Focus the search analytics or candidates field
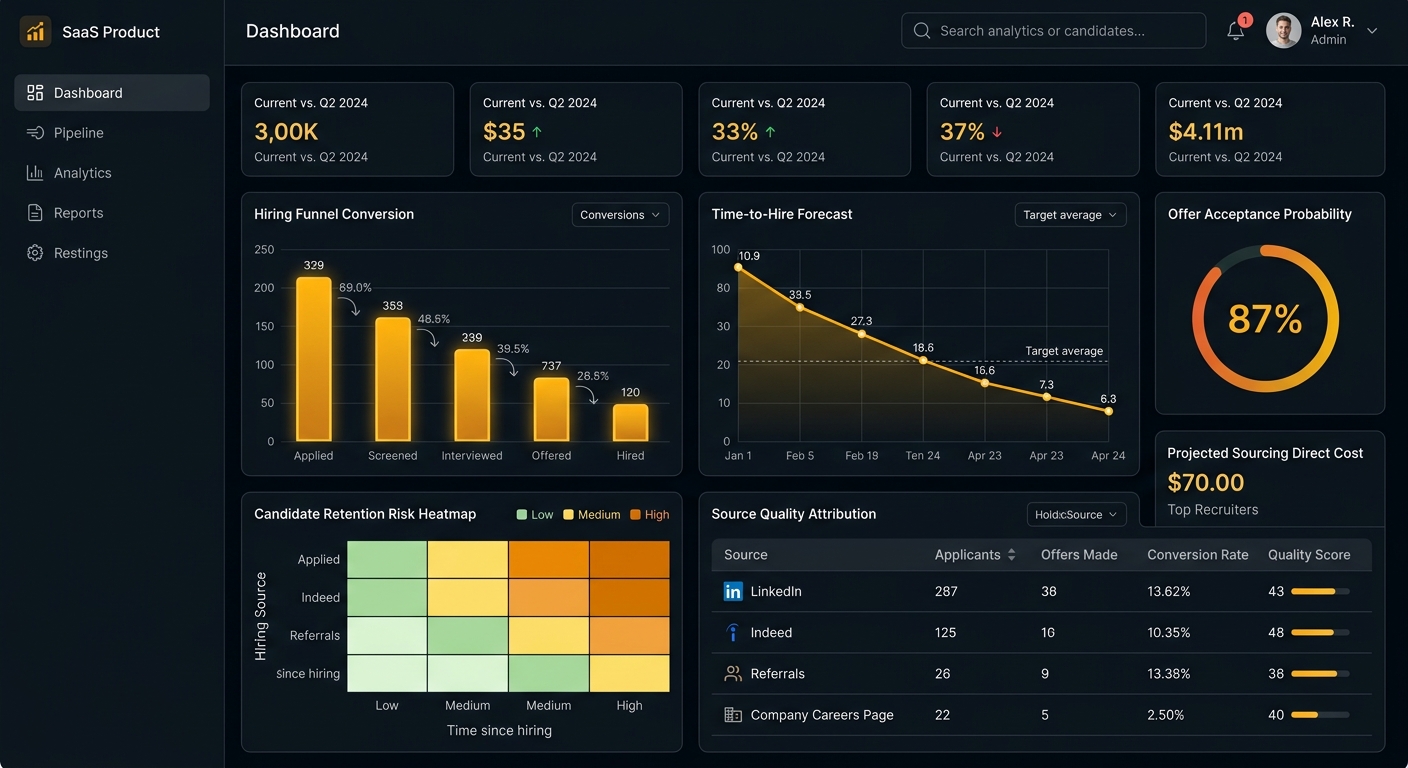Image resolution: width=1408 pixels, height=768 pixels. (1053, 31)
